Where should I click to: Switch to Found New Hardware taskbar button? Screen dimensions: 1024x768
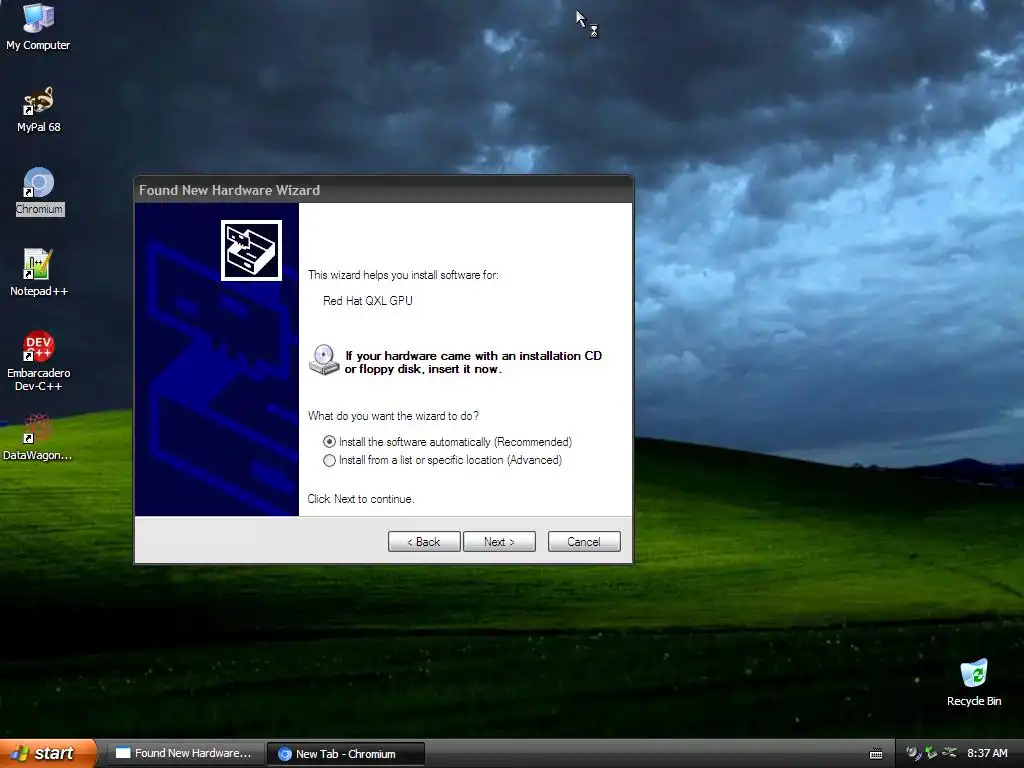(x=185, y=754)
